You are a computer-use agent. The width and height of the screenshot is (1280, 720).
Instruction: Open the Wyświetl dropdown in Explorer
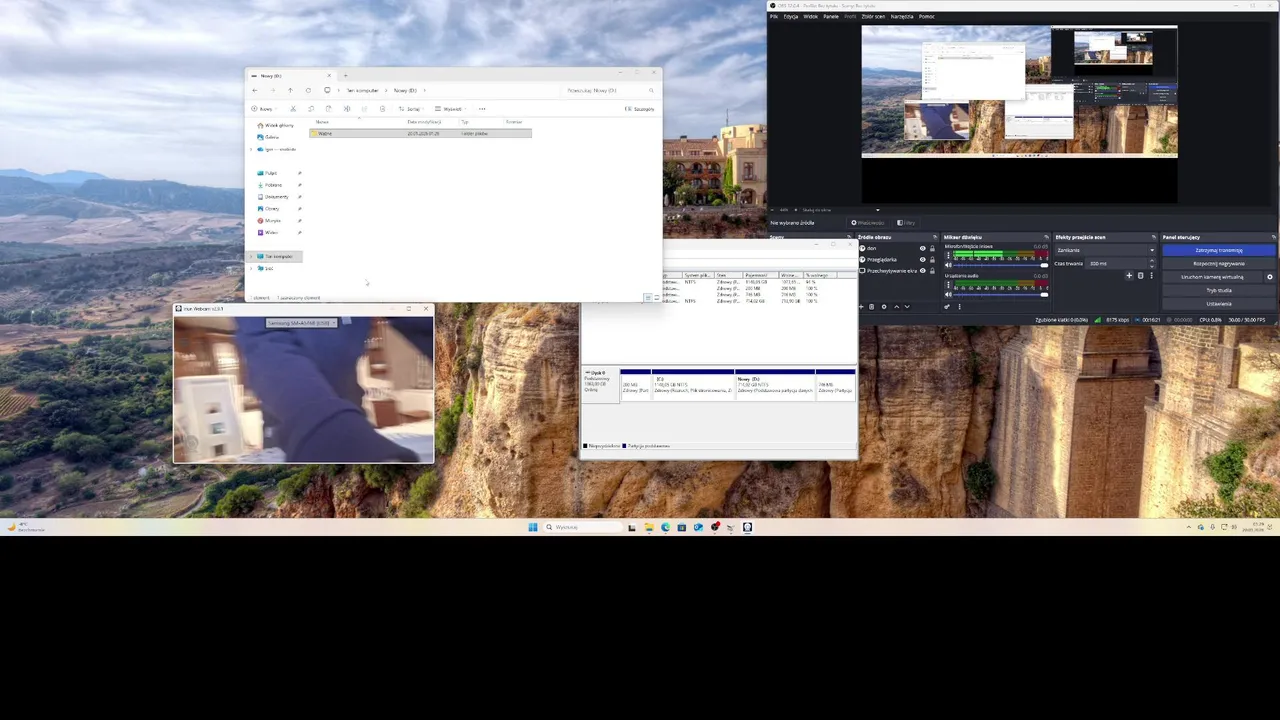[450, 109]
